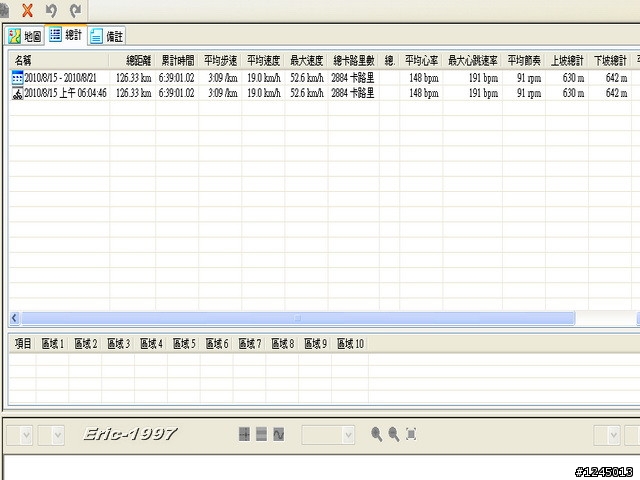The width and height of the screenshot is (640, 480).
Task: Click the 區域 9 column header
Action: pyautogui.click(x=315, y=344)
